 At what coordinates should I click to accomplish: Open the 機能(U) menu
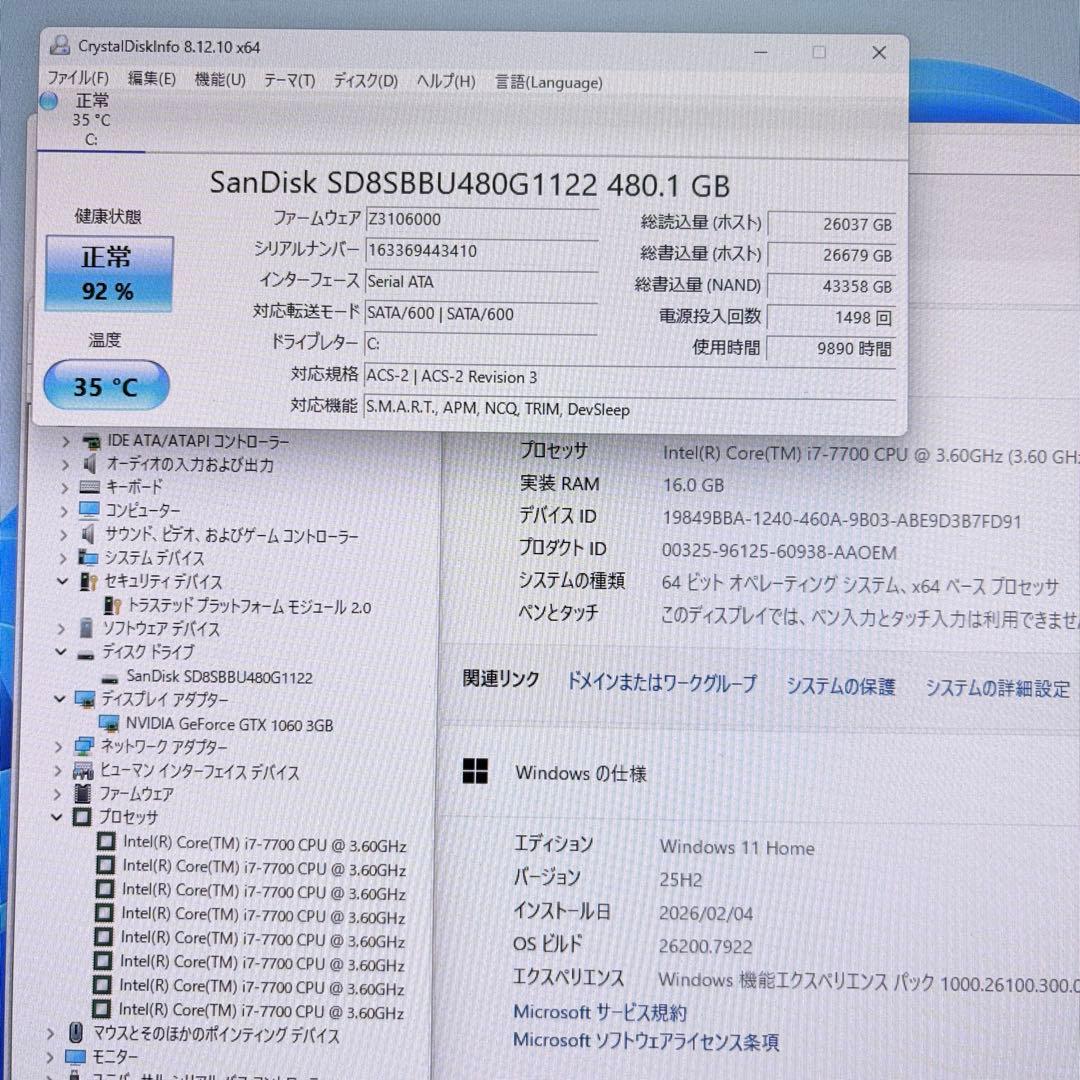coord(220,79)
